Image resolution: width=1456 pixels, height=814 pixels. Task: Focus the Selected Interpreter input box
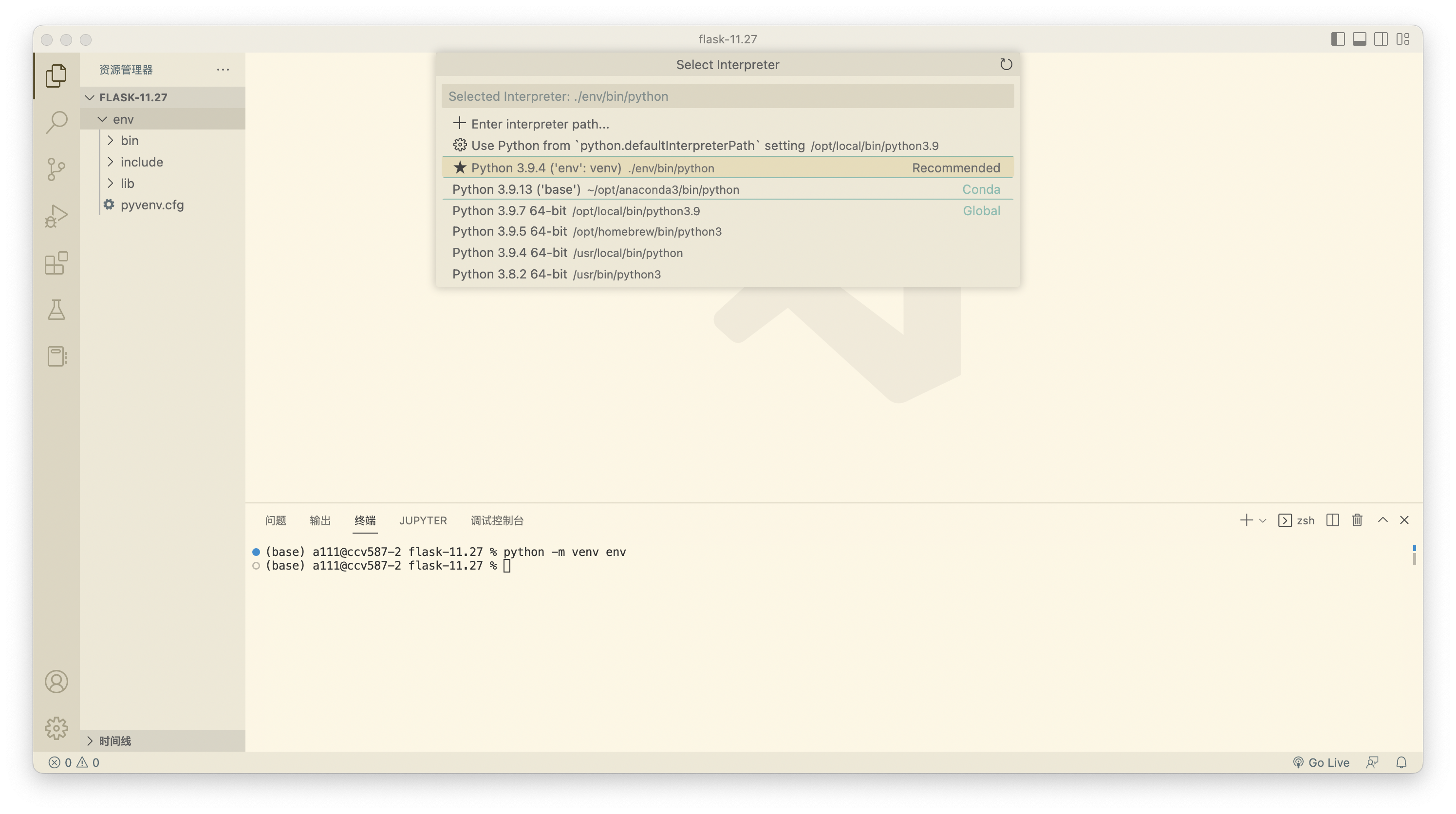[x=728, y=96]
